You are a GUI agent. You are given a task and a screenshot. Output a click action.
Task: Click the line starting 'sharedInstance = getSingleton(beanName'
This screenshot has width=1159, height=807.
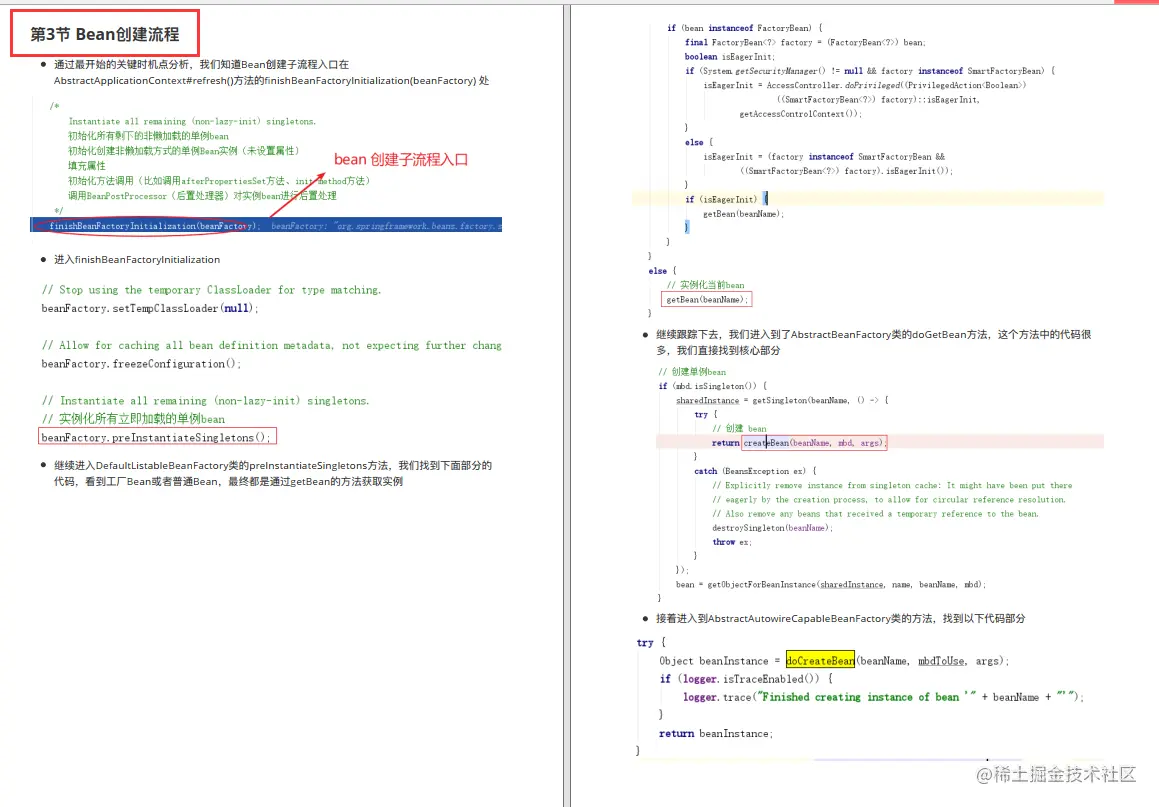click(x=782, y=401)
